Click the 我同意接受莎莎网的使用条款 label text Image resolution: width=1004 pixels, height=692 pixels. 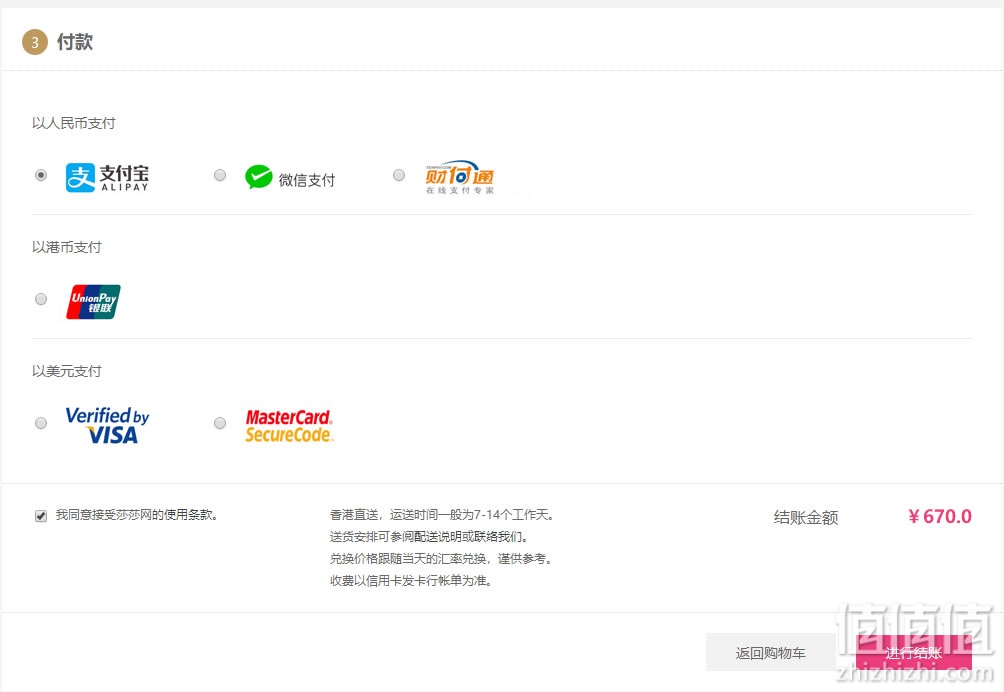[137, 515]
